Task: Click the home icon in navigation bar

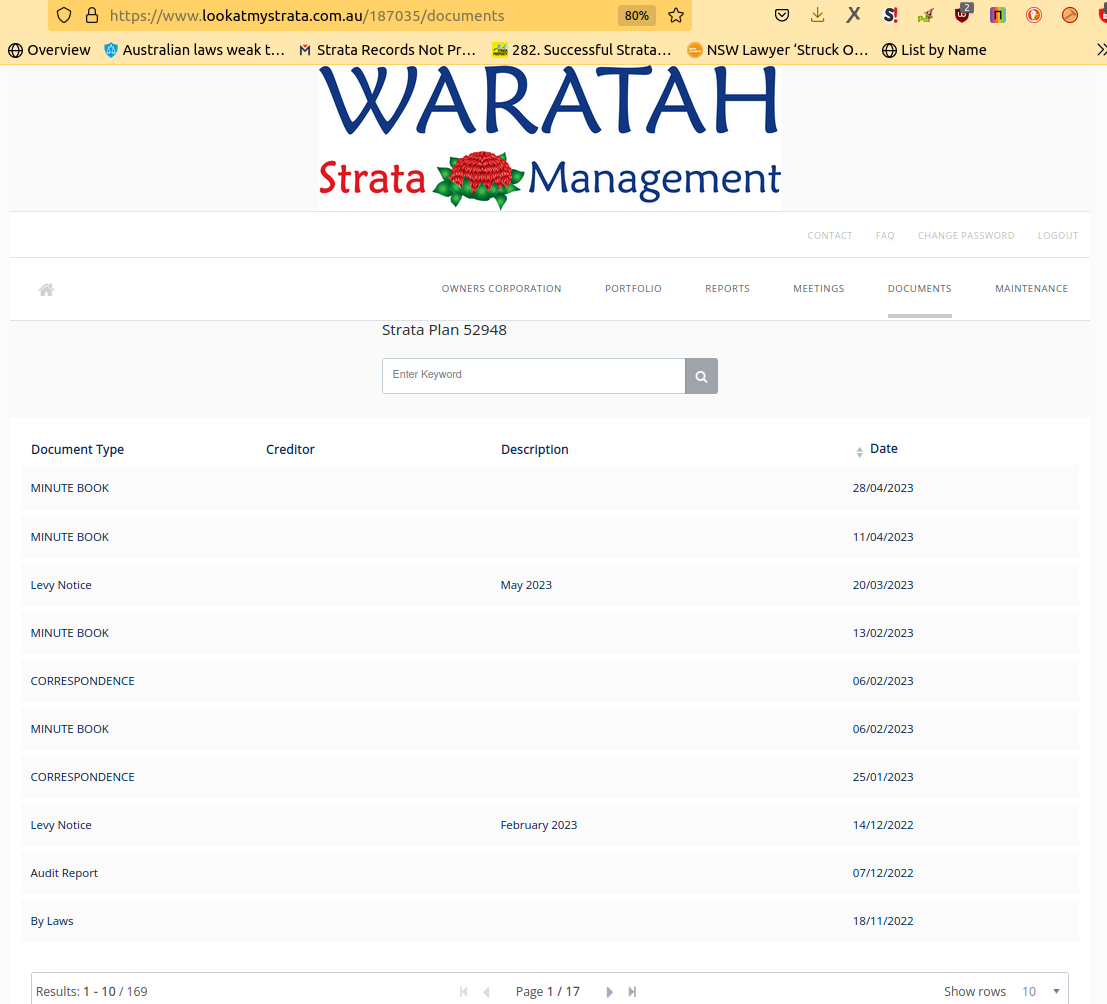Action: click(46, 290)
